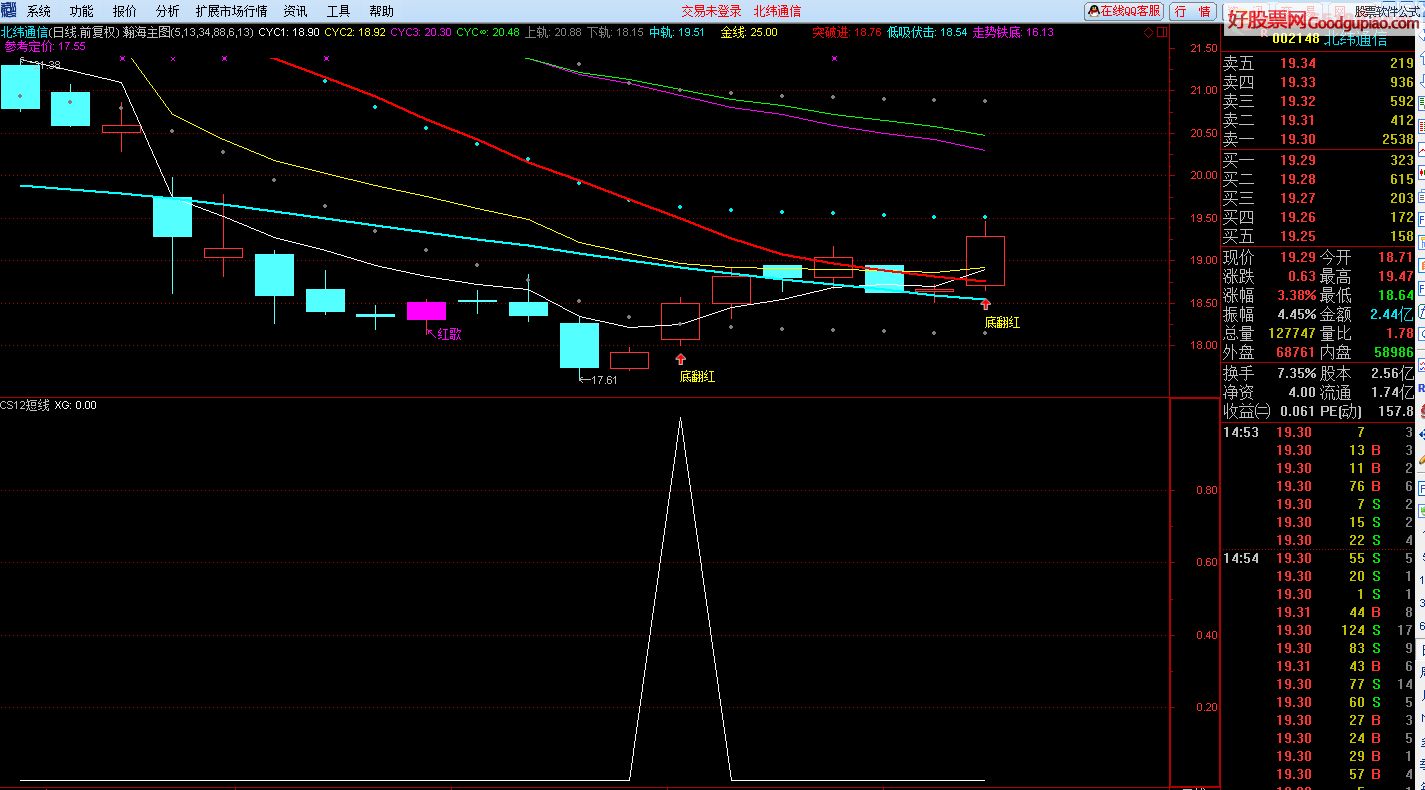This screenshot has height=790, width=1425.
Task: Click the 买四 19.26 order row
Action: tap(1319, 217)
